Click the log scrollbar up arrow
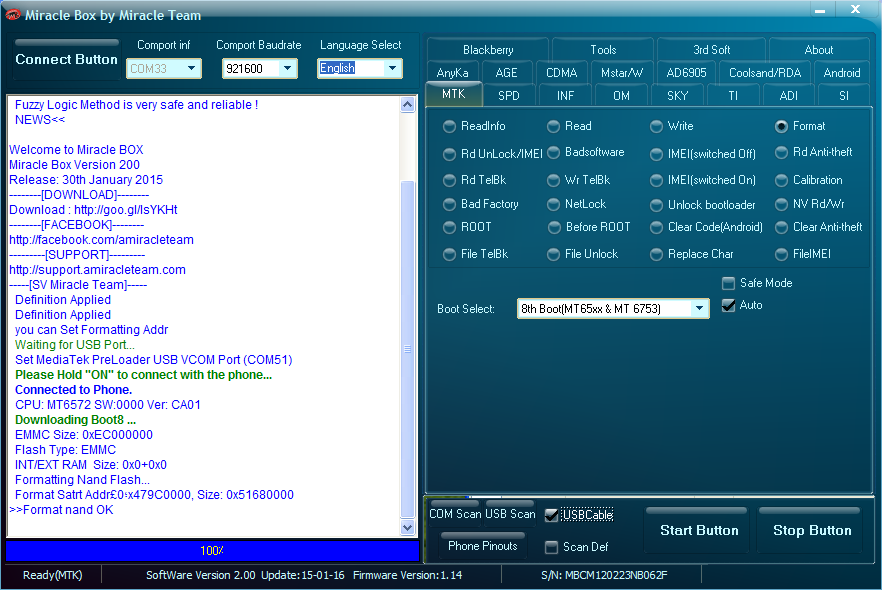The image size is (882, 590). [408, 104]
